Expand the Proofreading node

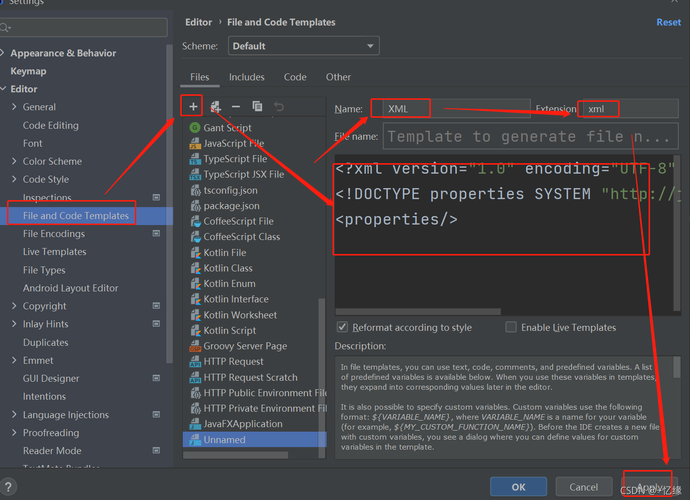pyautogui.click(x=14, y=433)
